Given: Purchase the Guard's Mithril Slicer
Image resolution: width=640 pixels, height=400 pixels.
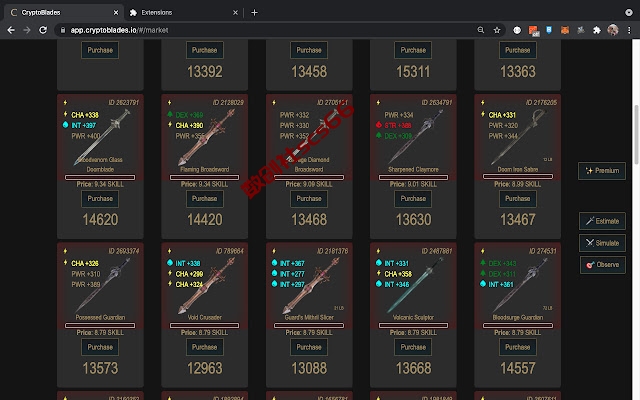Looking at the screenshot, I should (309, 347).
